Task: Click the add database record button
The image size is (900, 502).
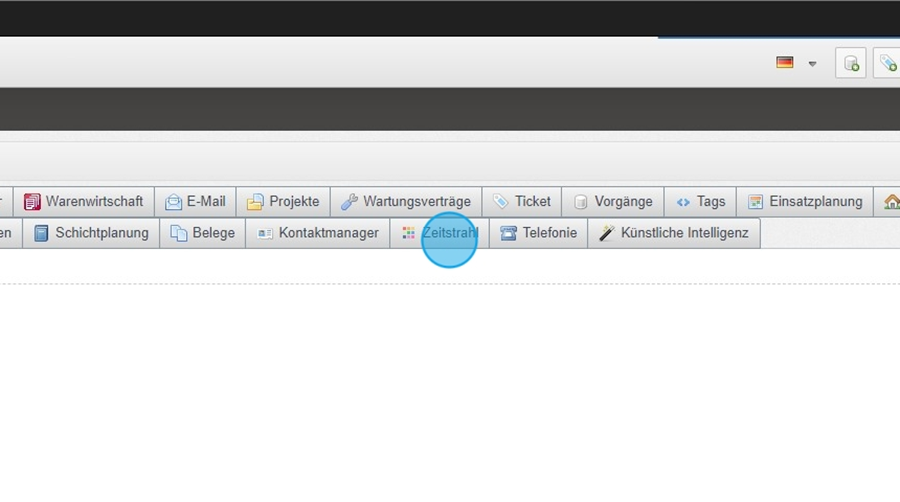Action: [851, 63]
